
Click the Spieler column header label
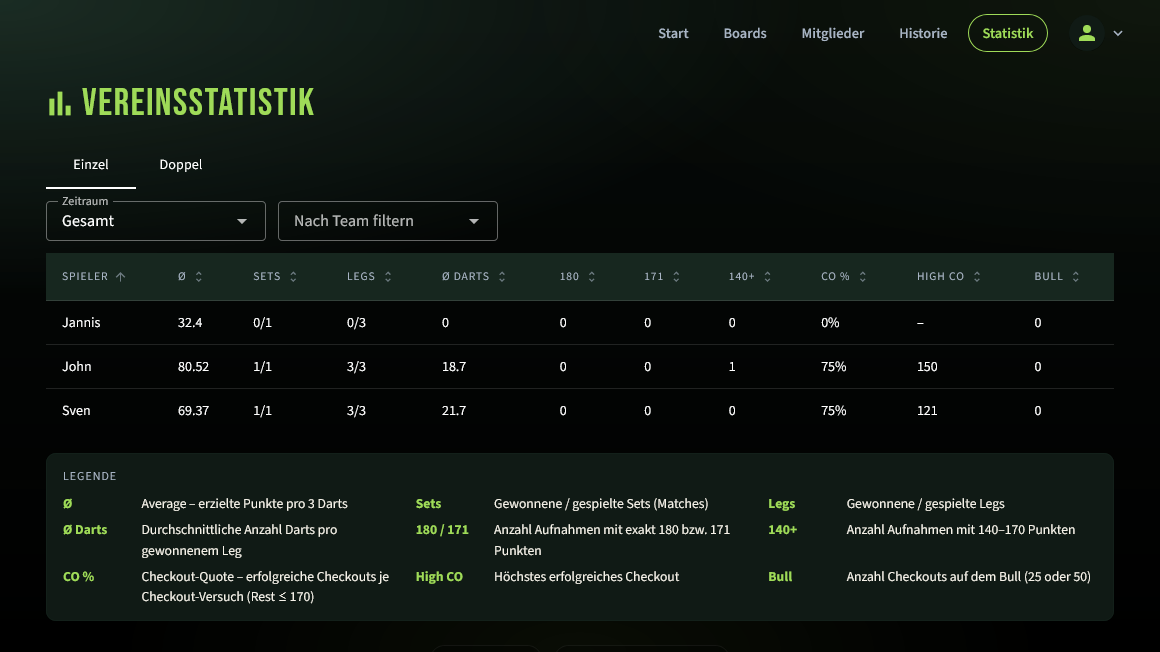pos(85,277)
